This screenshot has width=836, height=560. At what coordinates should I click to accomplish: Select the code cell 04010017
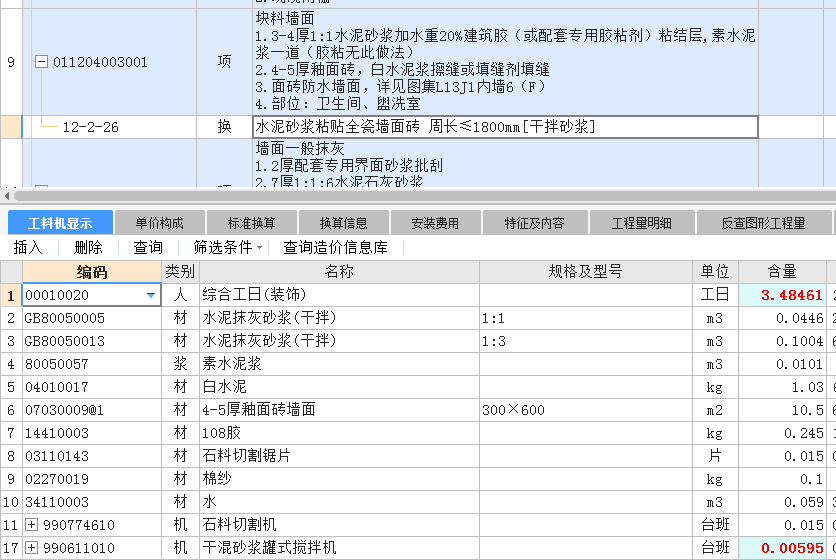tap(92, 387)
